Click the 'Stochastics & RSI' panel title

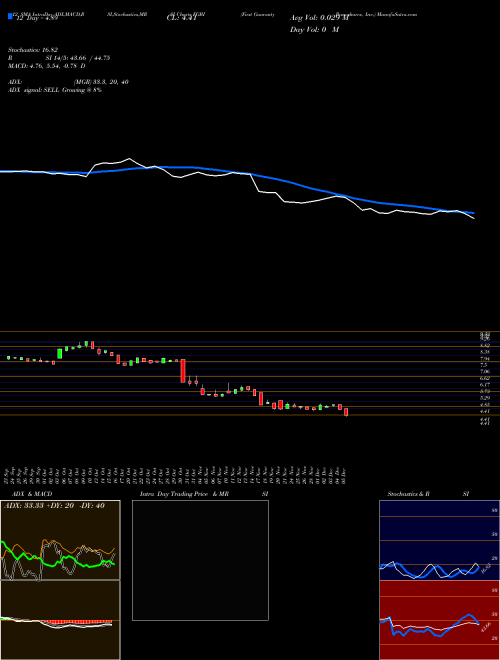pyautogui.click(x=428, y=494)
